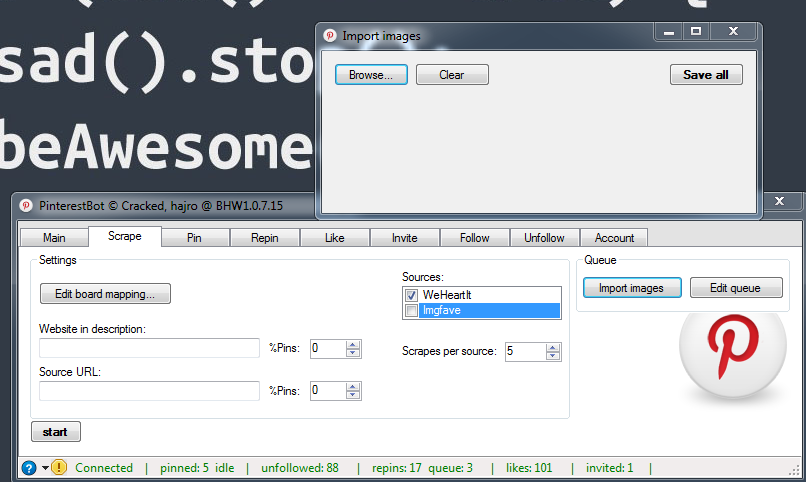This screenshot has height=482, width=806.
Task: Click the 'invited: 1' status entry
Action: coord(610,468)
